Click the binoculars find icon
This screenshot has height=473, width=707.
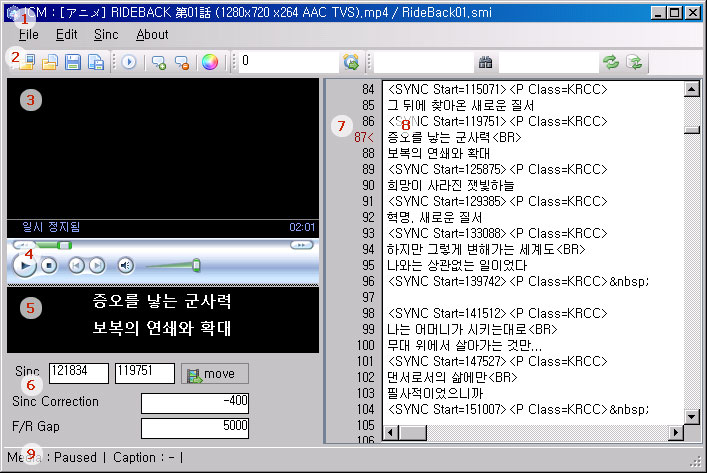(485, 62)
